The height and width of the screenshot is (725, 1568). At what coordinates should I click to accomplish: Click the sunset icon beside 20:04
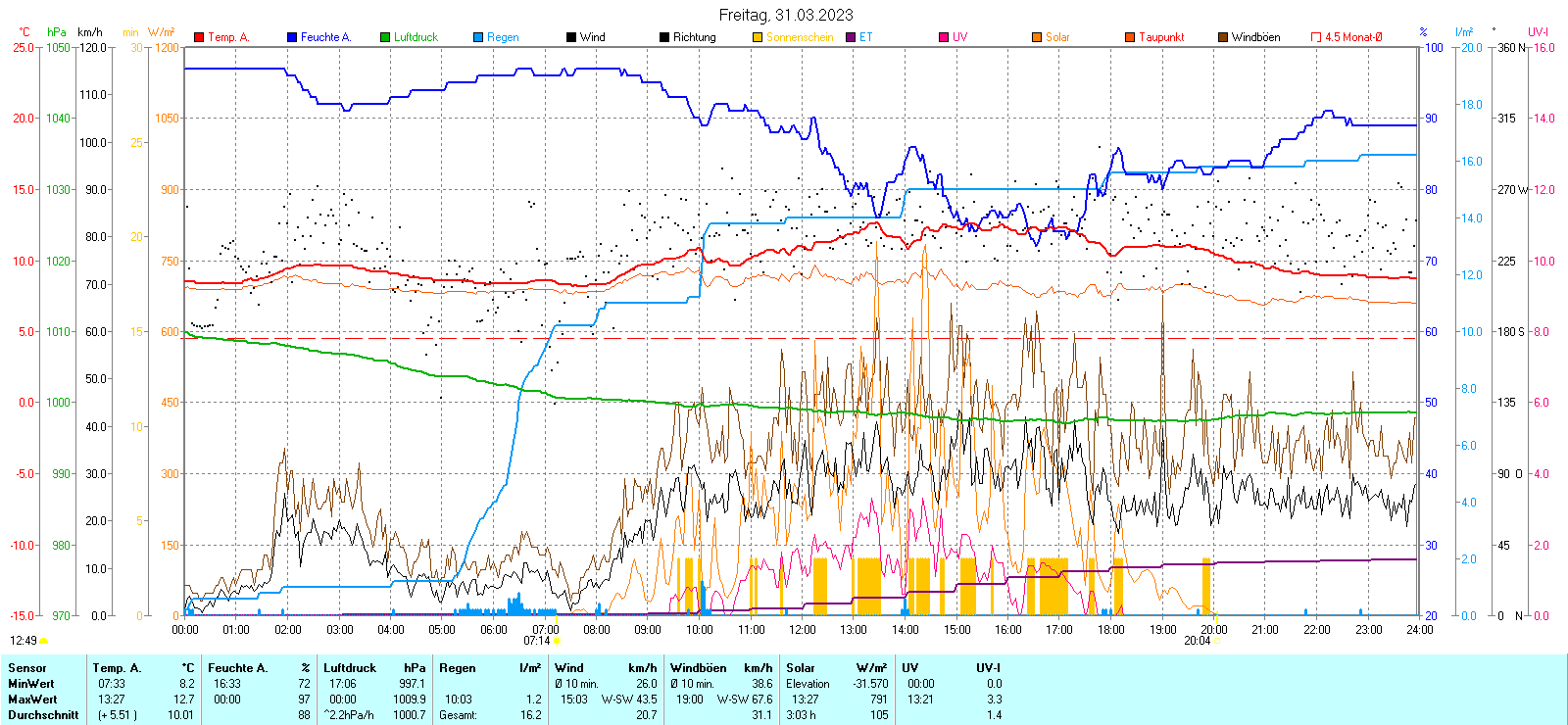coord(1218,642)
